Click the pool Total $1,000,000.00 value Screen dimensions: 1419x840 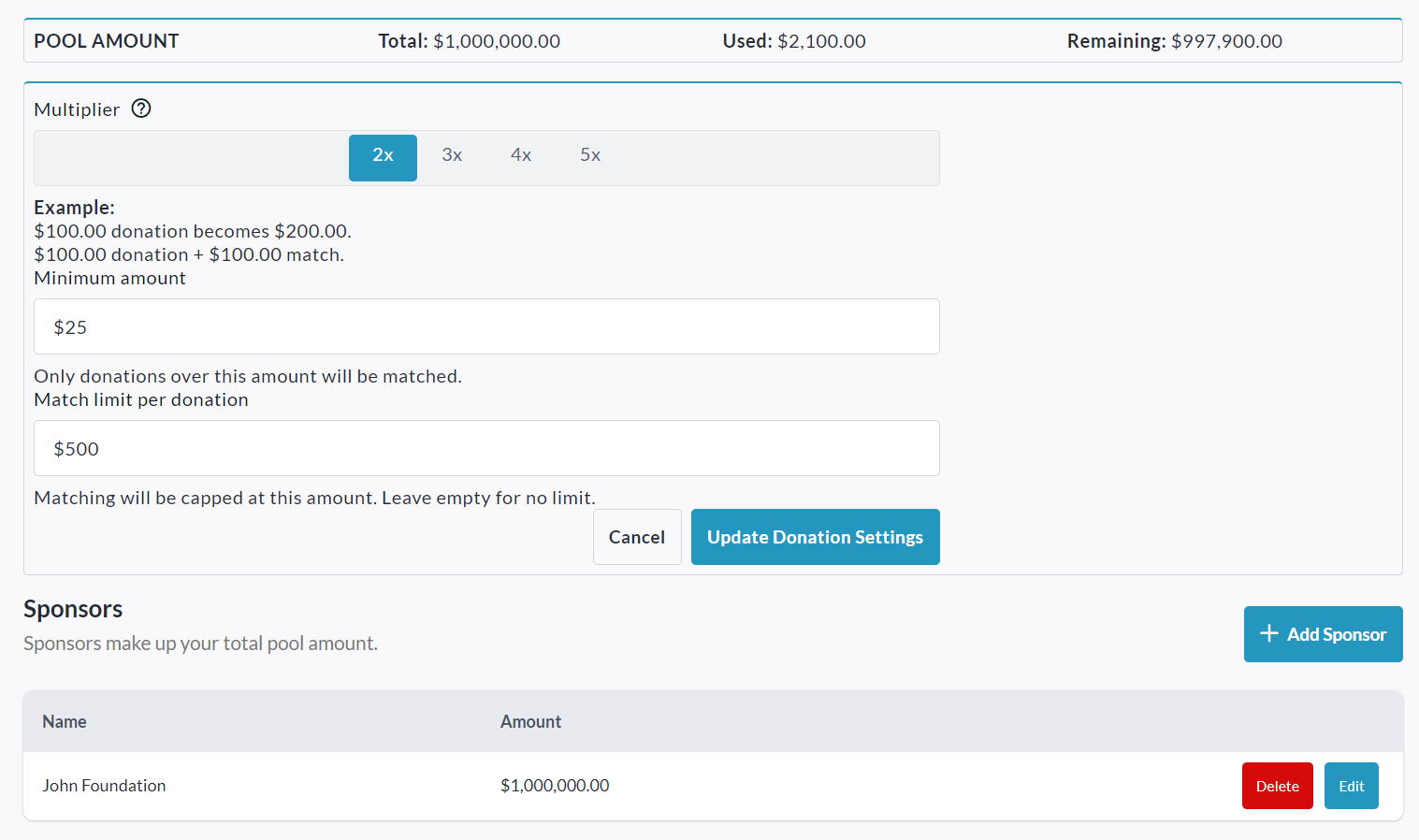point(496,41)
